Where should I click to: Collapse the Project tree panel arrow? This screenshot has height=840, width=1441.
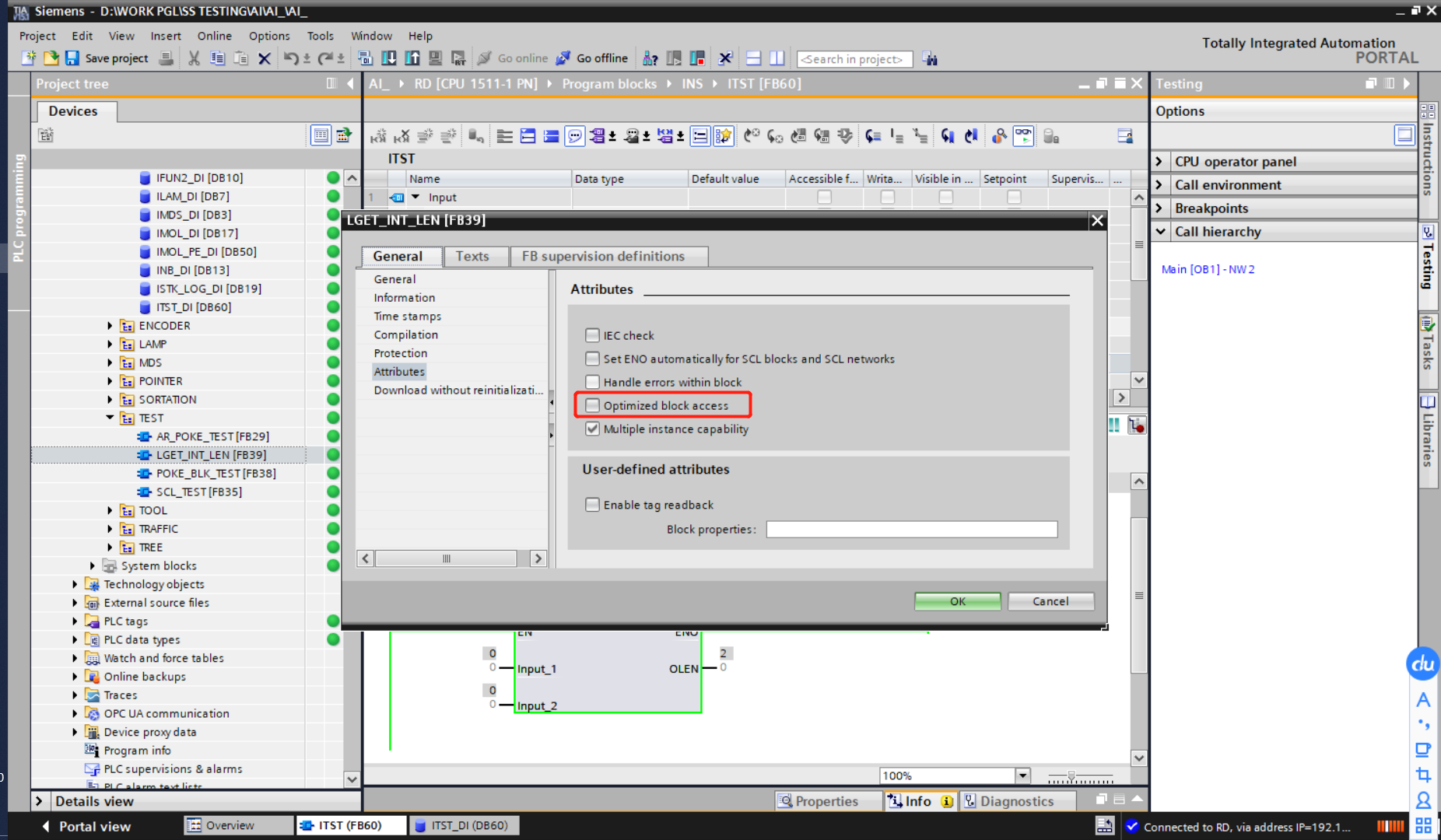tap(350, 83)
